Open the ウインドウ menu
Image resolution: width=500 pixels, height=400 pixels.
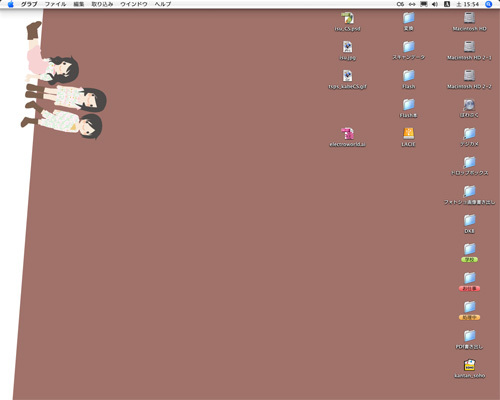point(134,4)
